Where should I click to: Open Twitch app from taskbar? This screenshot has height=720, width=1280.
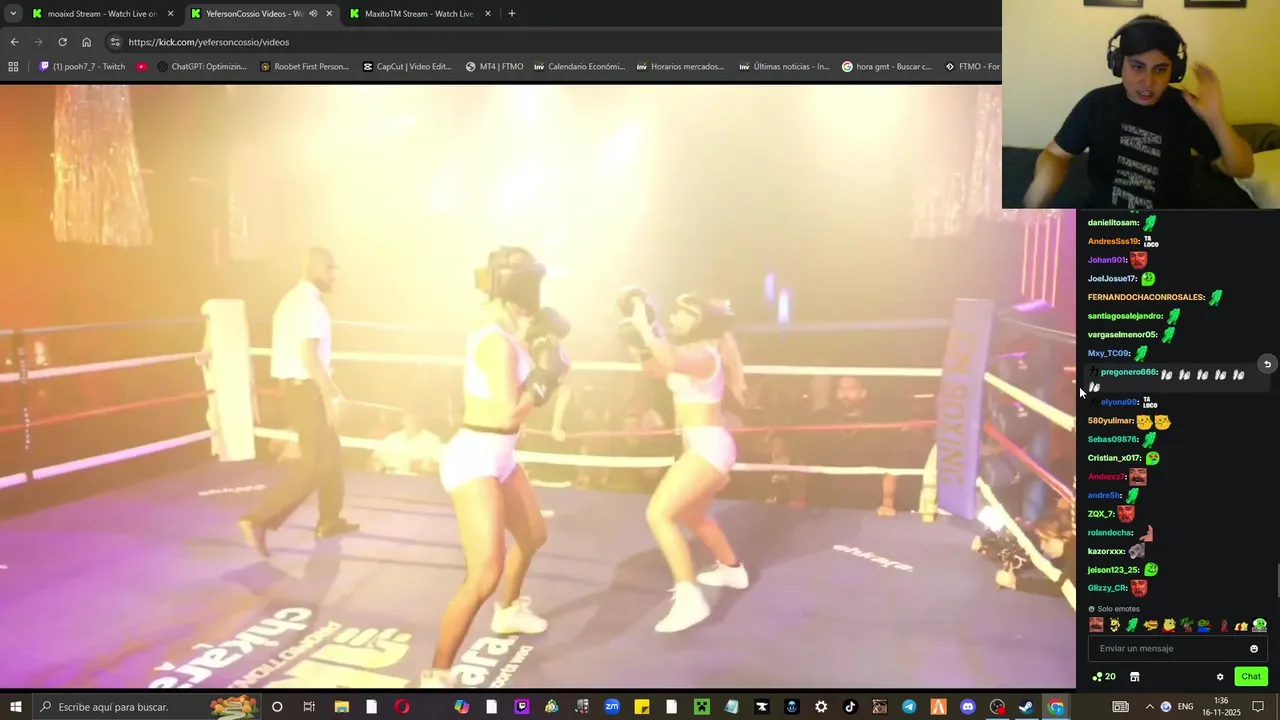(521, 707)
